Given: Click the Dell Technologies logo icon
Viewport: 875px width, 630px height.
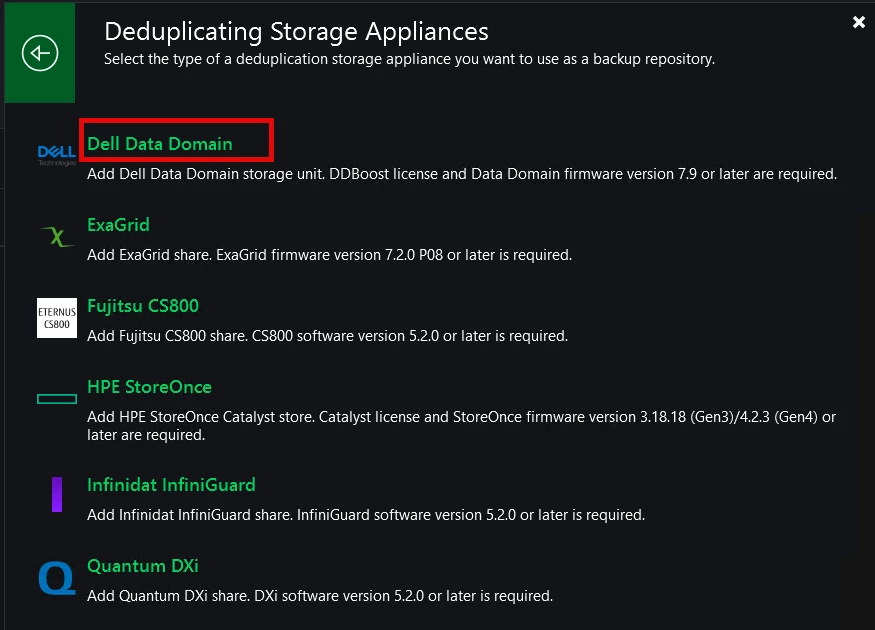Looking at the screenshot, I should [x=56, y=154].
